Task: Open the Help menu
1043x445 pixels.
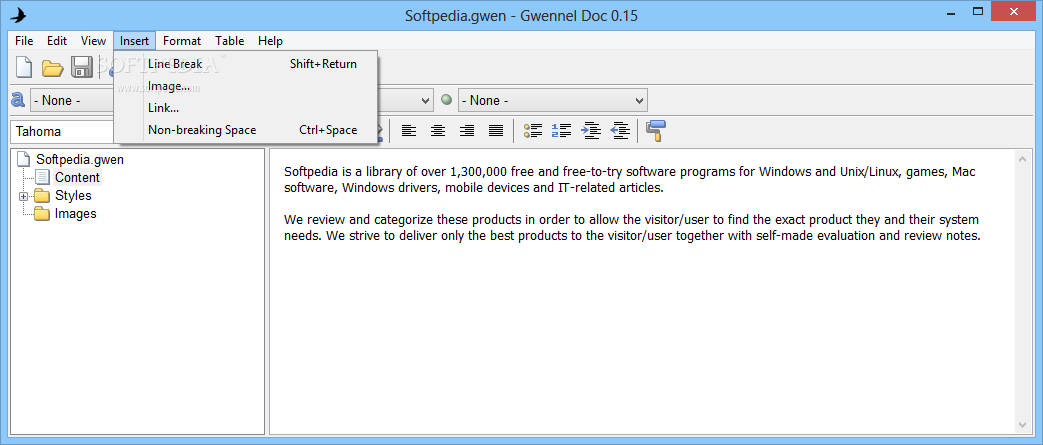Action: [270, 41]
